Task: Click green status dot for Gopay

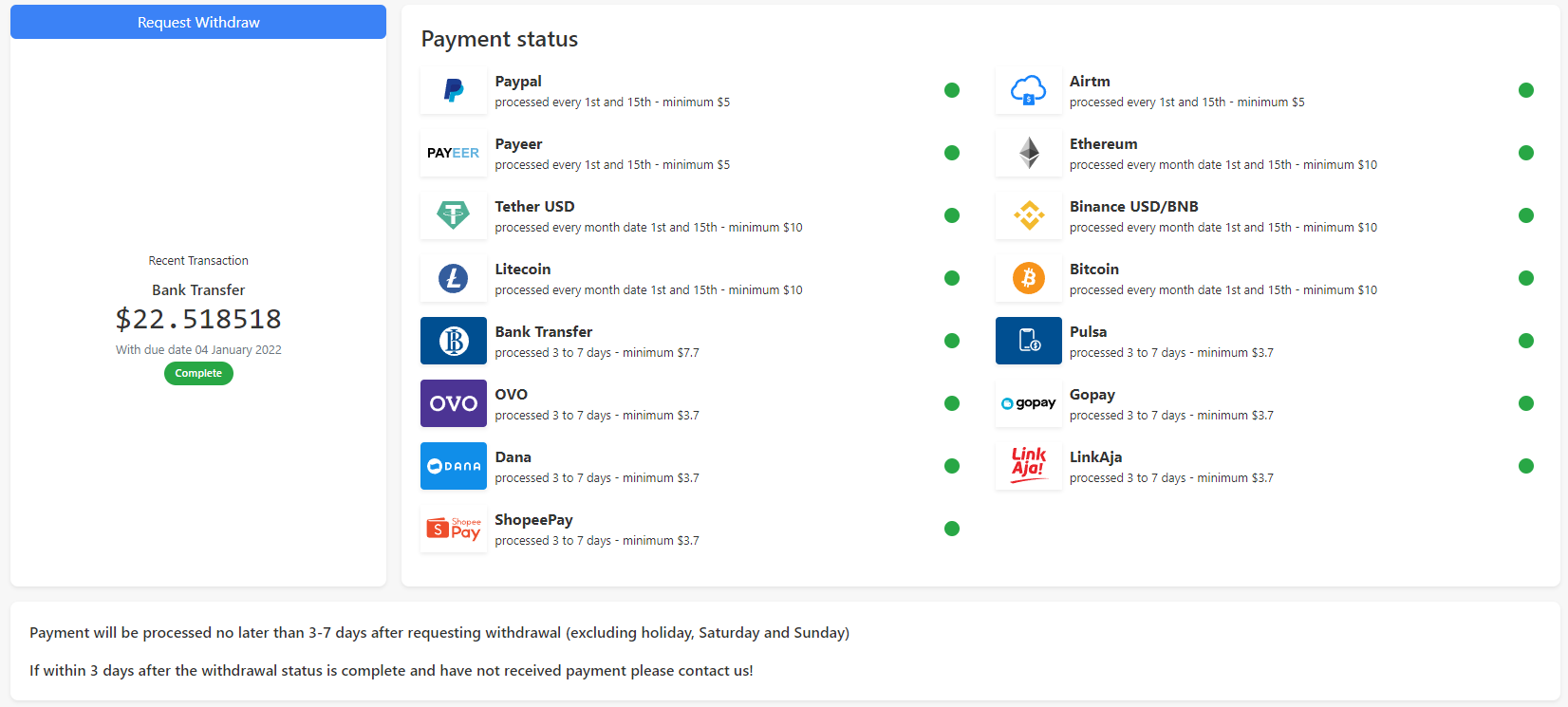Action: (1526, 403)
